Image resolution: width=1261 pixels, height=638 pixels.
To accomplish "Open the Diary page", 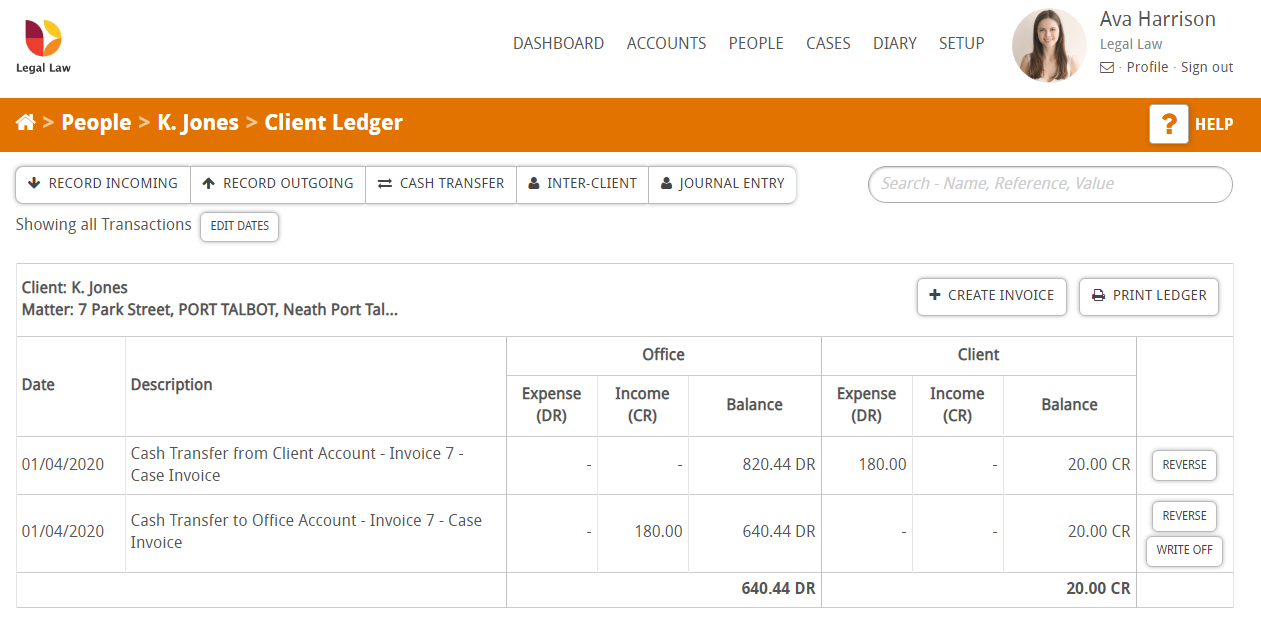I will (894, 43).
